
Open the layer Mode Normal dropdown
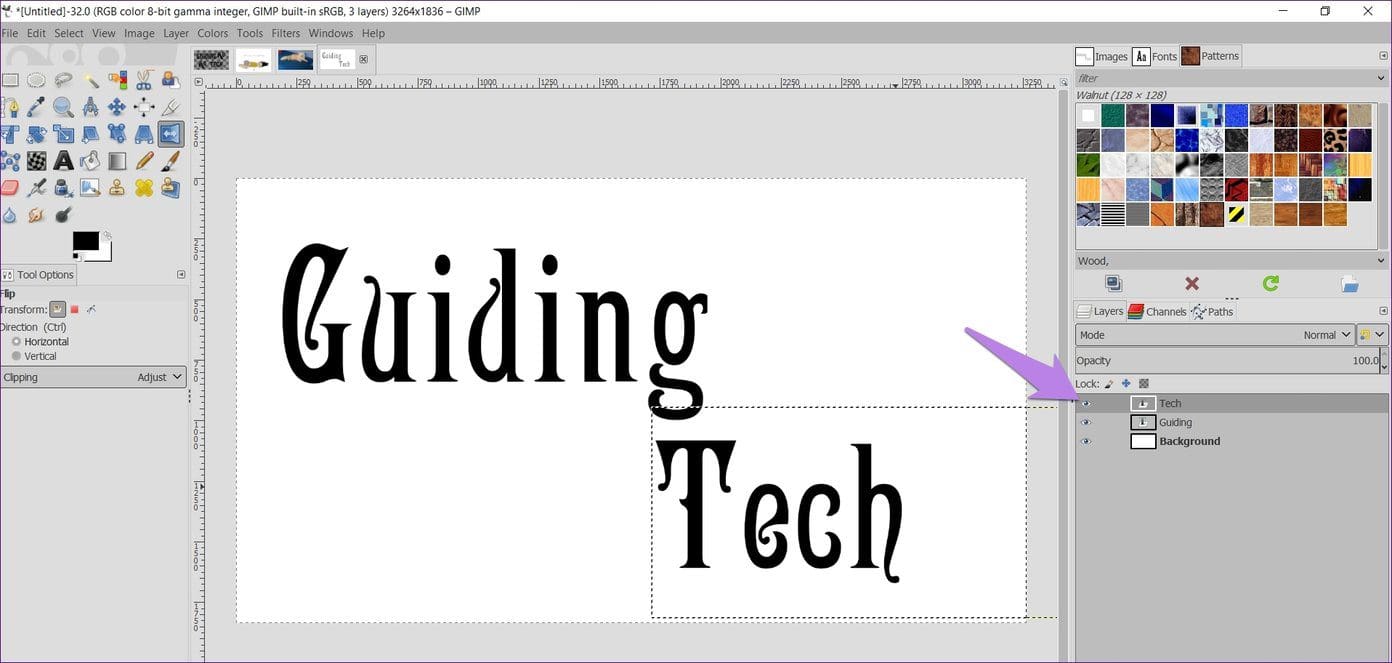pos(1215,335)
